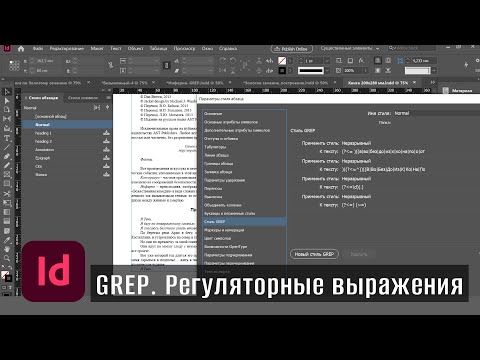This screenshot has height=360, width=480.
Task: Switch to Мифарин GREP.indd document tab
Action: coord(195,83)
